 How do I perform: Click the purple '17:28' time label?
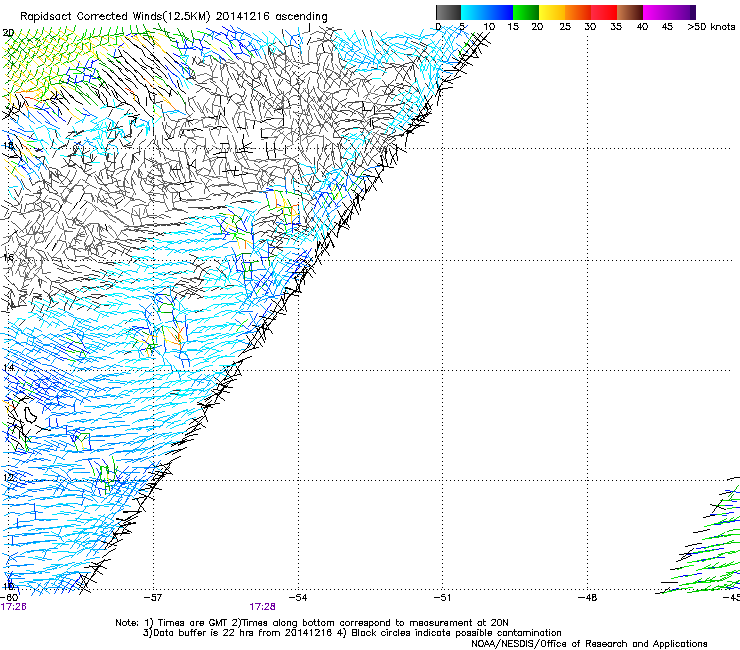click(262, 607)
